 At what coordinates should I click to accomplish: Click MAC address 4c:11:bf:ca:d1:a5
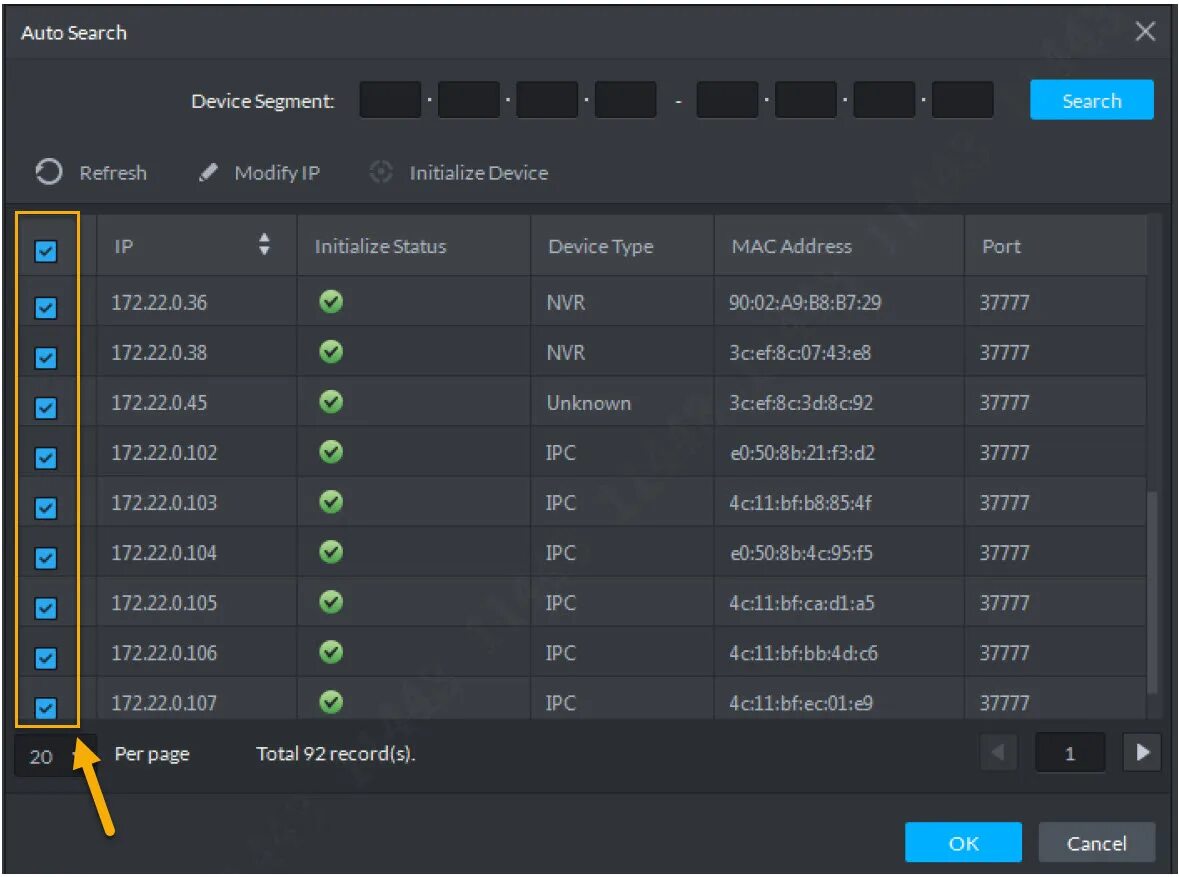tap(802, 602)
